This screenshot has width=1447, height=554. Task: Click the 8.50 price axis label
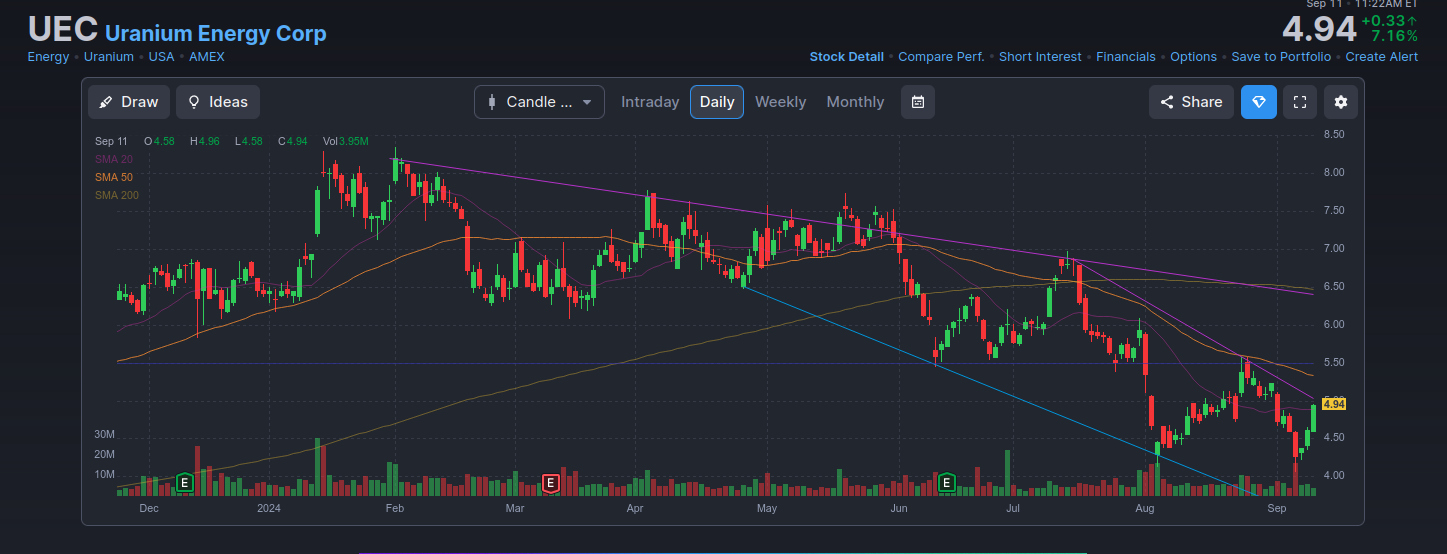click(1334, 134)
